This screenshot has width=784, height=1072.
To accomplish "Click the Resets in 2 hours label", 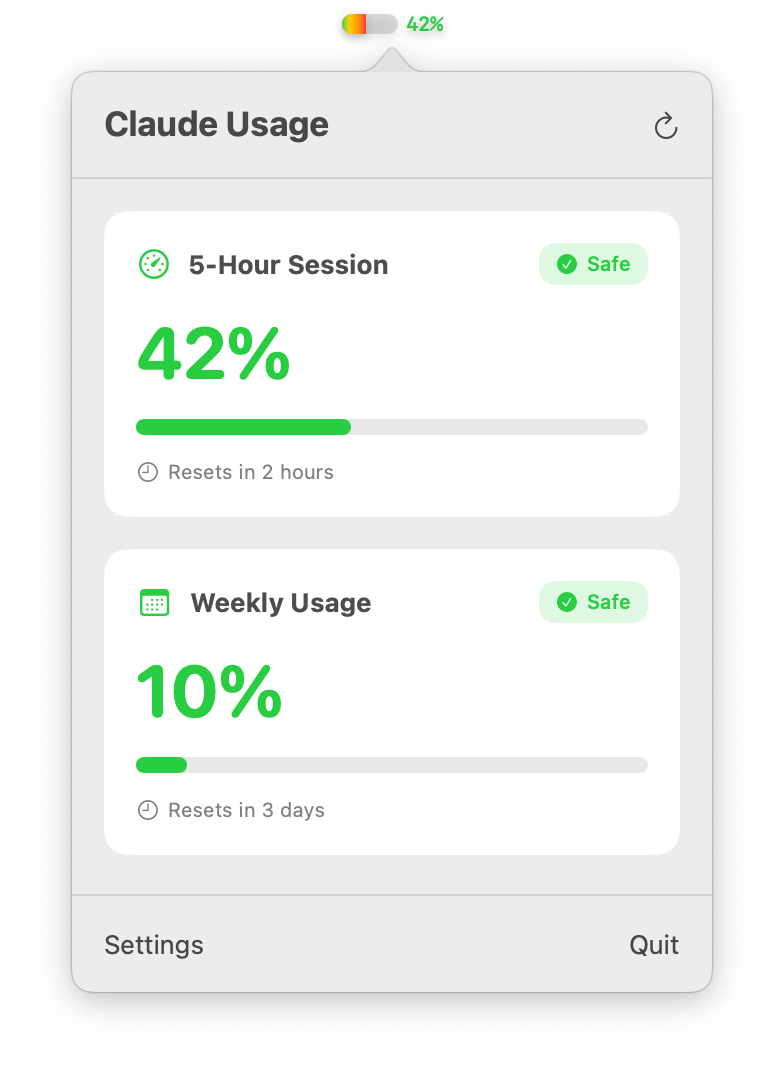I will [x=251, y=472].
